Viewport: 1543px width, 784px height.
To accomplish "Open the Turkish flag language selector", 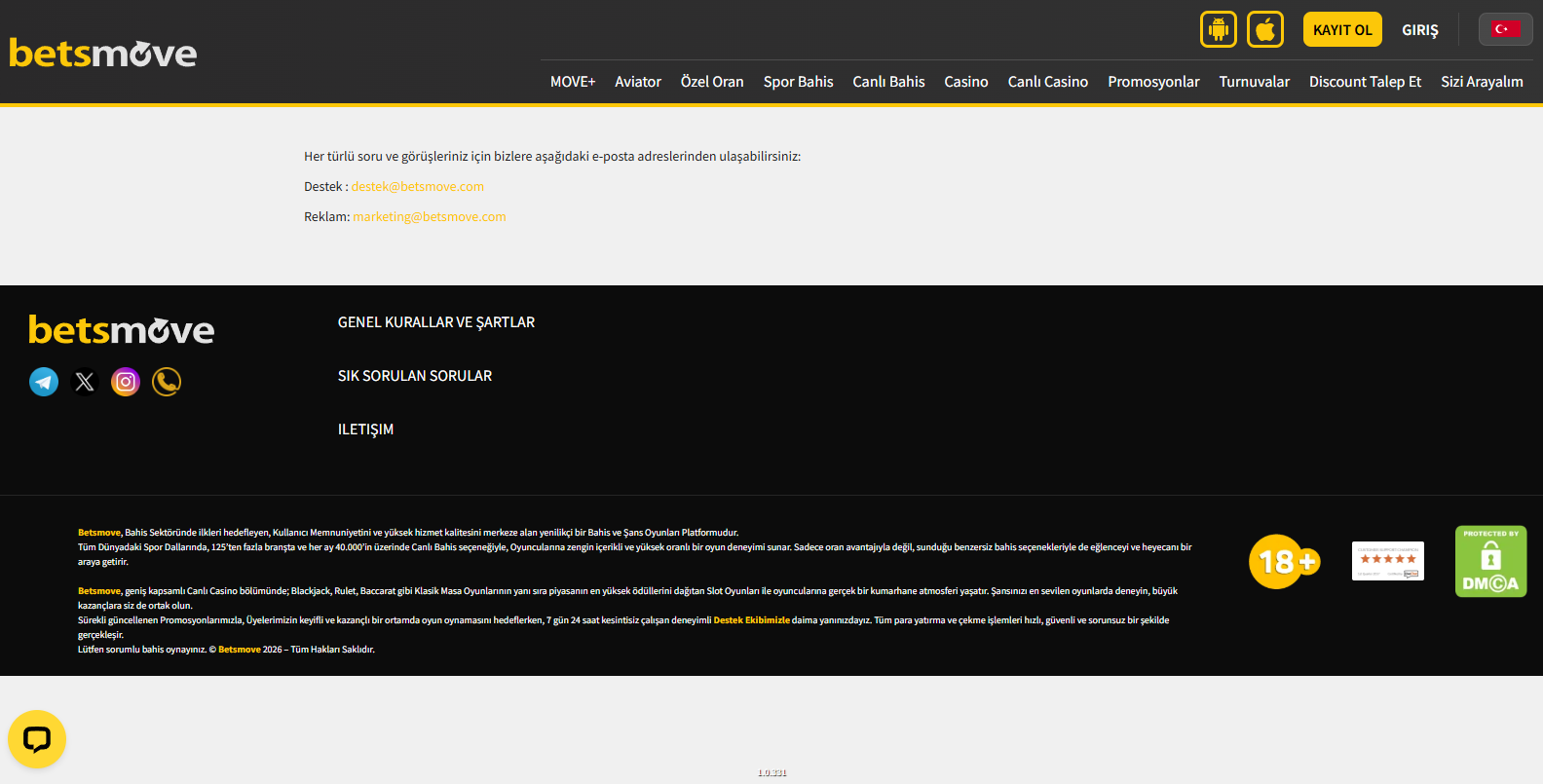I will 1505,29.
